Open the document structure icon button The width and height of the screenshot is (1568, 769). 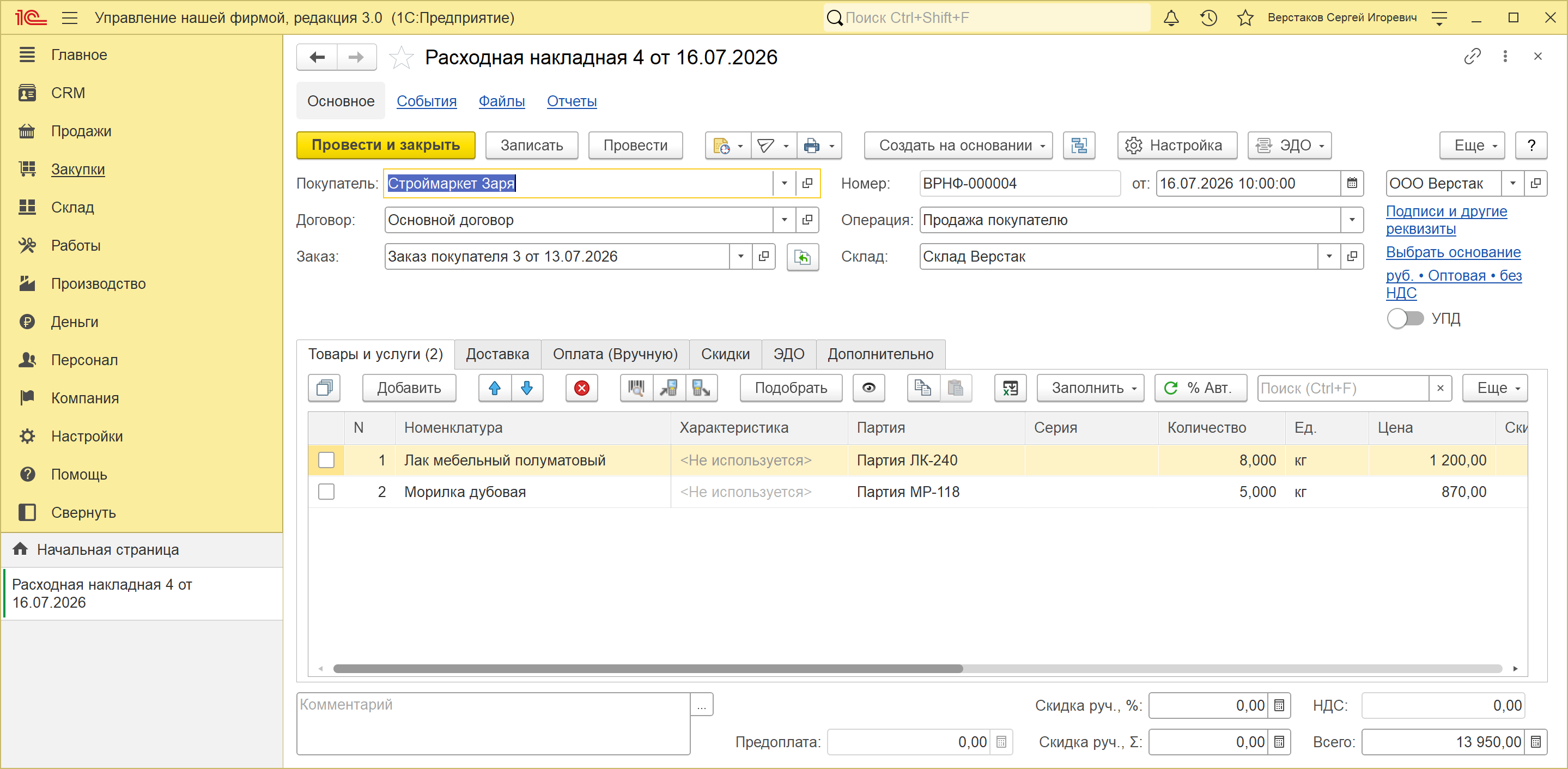[1079, 146]
